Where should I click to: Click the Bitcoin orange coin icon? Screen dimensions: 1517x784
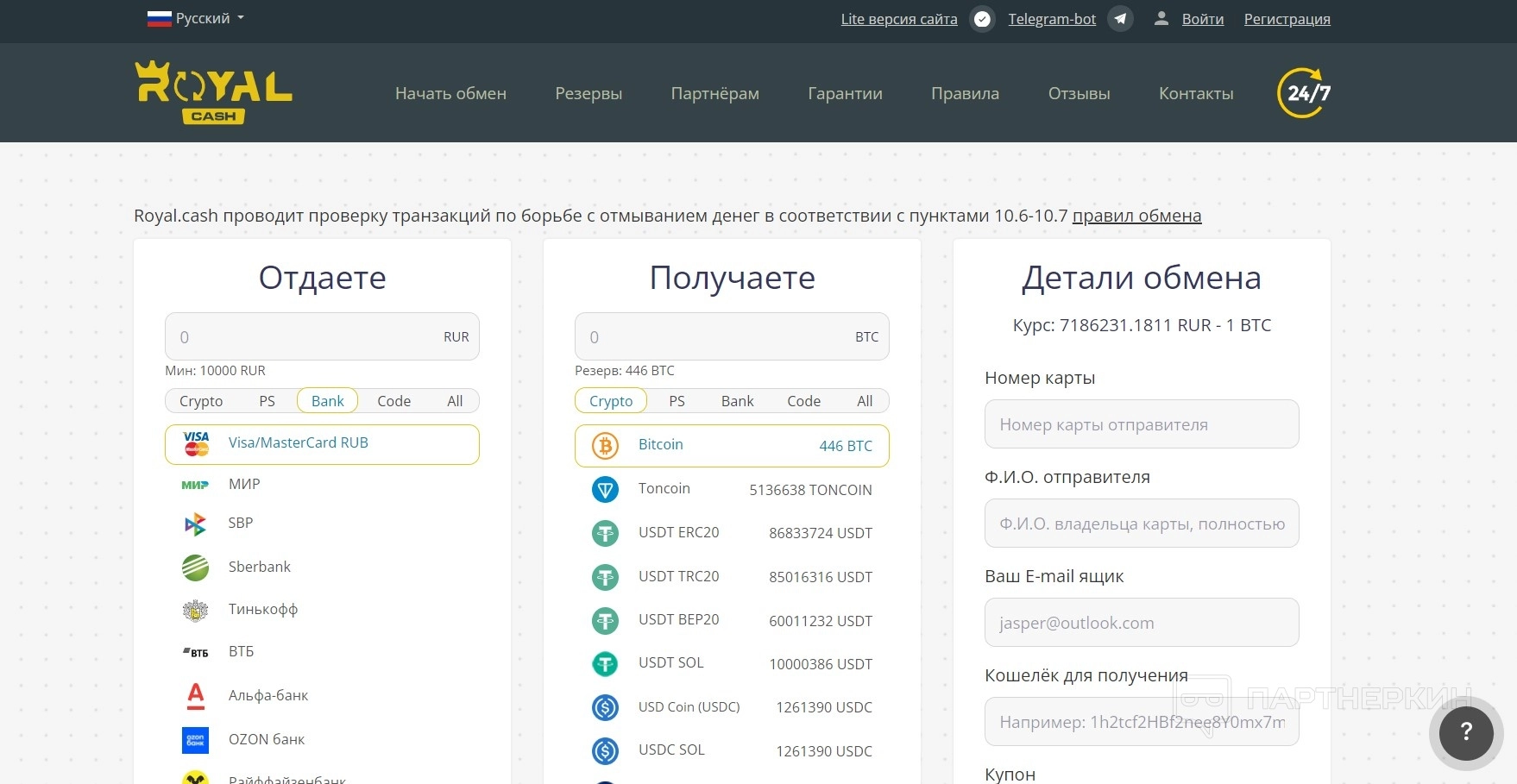606,446
